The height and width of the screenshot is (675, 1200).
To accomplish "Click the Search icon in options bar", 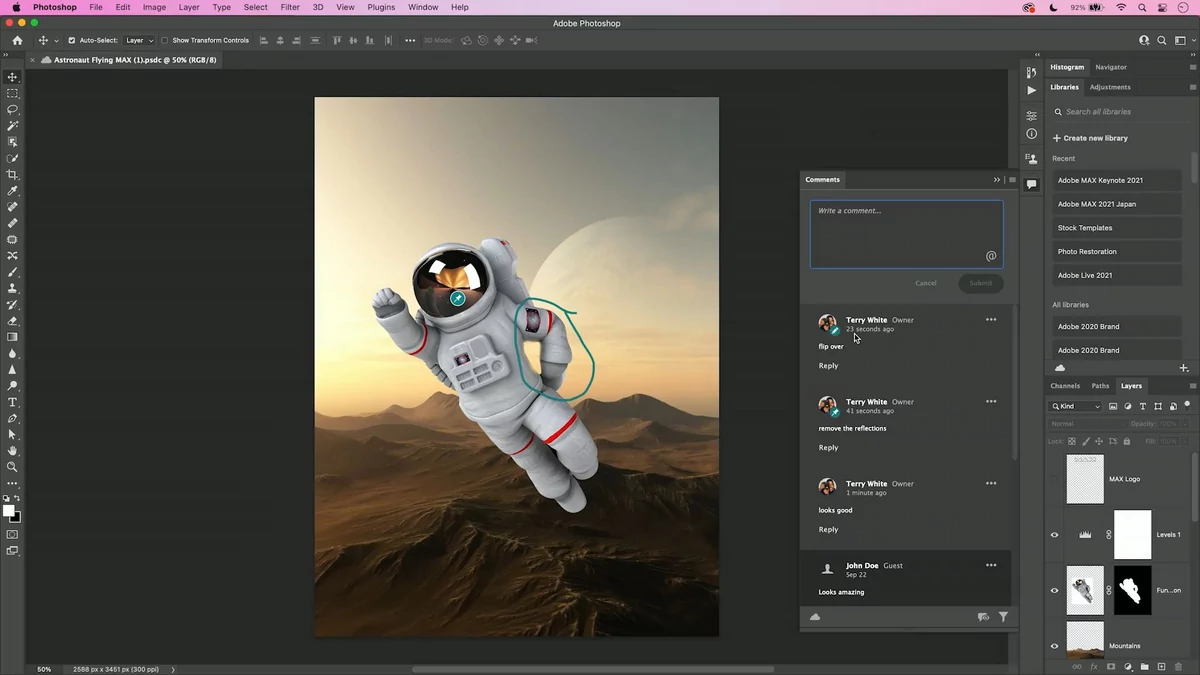I will pyautogui.click(x=1162, y=41).
